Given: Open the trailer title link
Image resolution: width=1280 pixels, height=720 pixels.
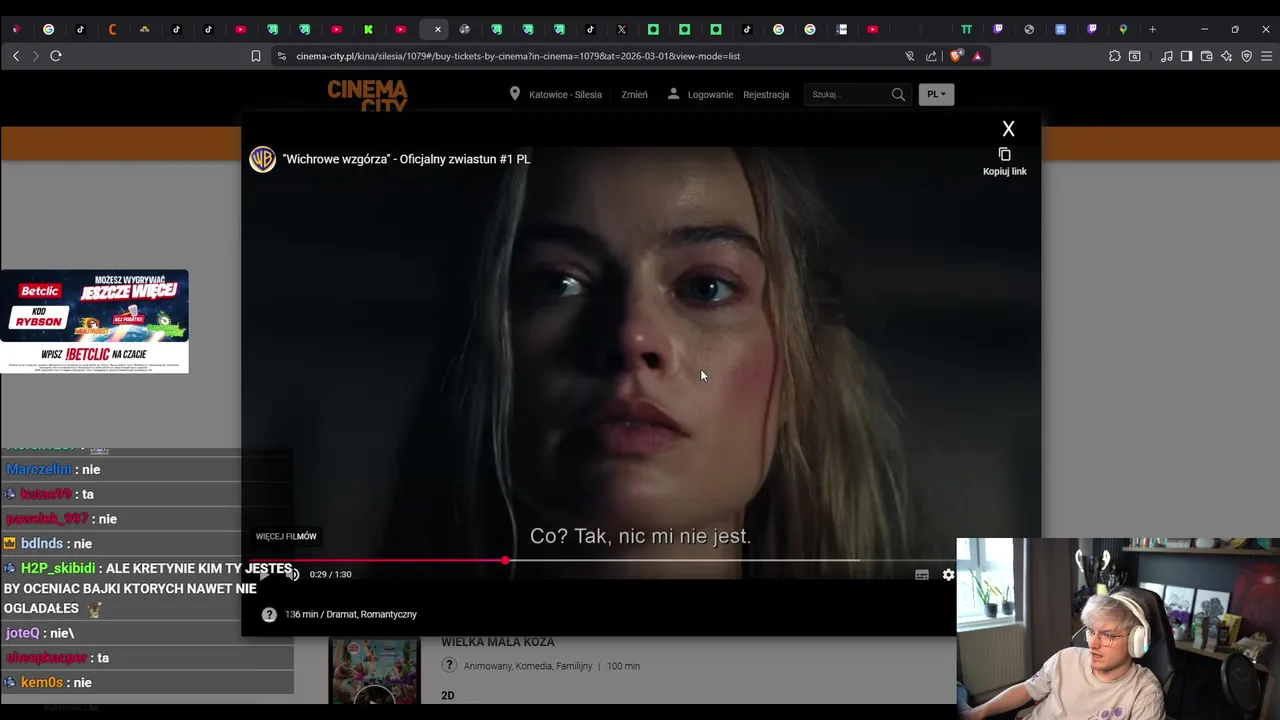Looking at the screenshot, I should click(406, 159).
